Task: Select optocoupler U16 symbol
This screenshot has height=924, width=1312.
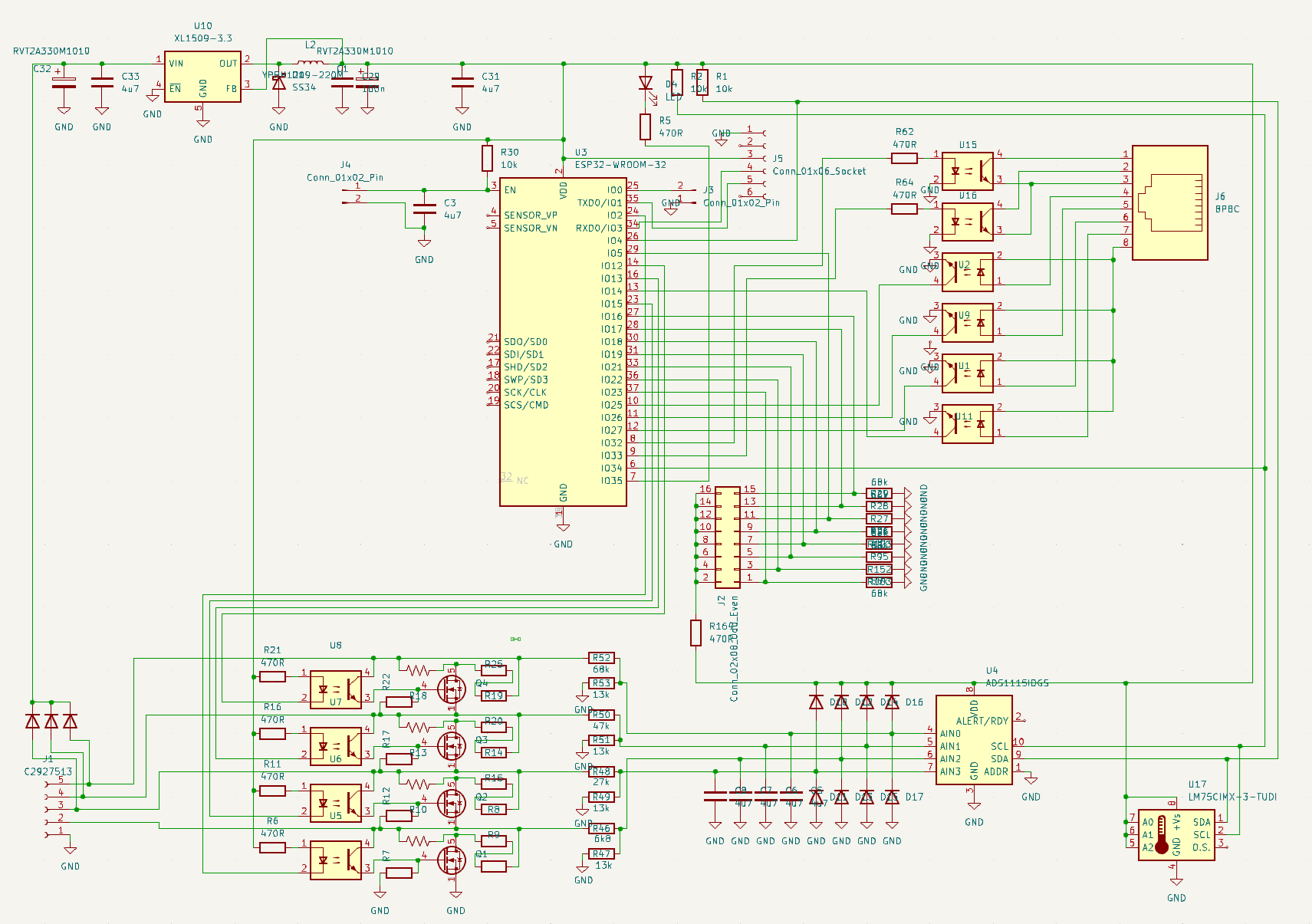Action: 968,222
